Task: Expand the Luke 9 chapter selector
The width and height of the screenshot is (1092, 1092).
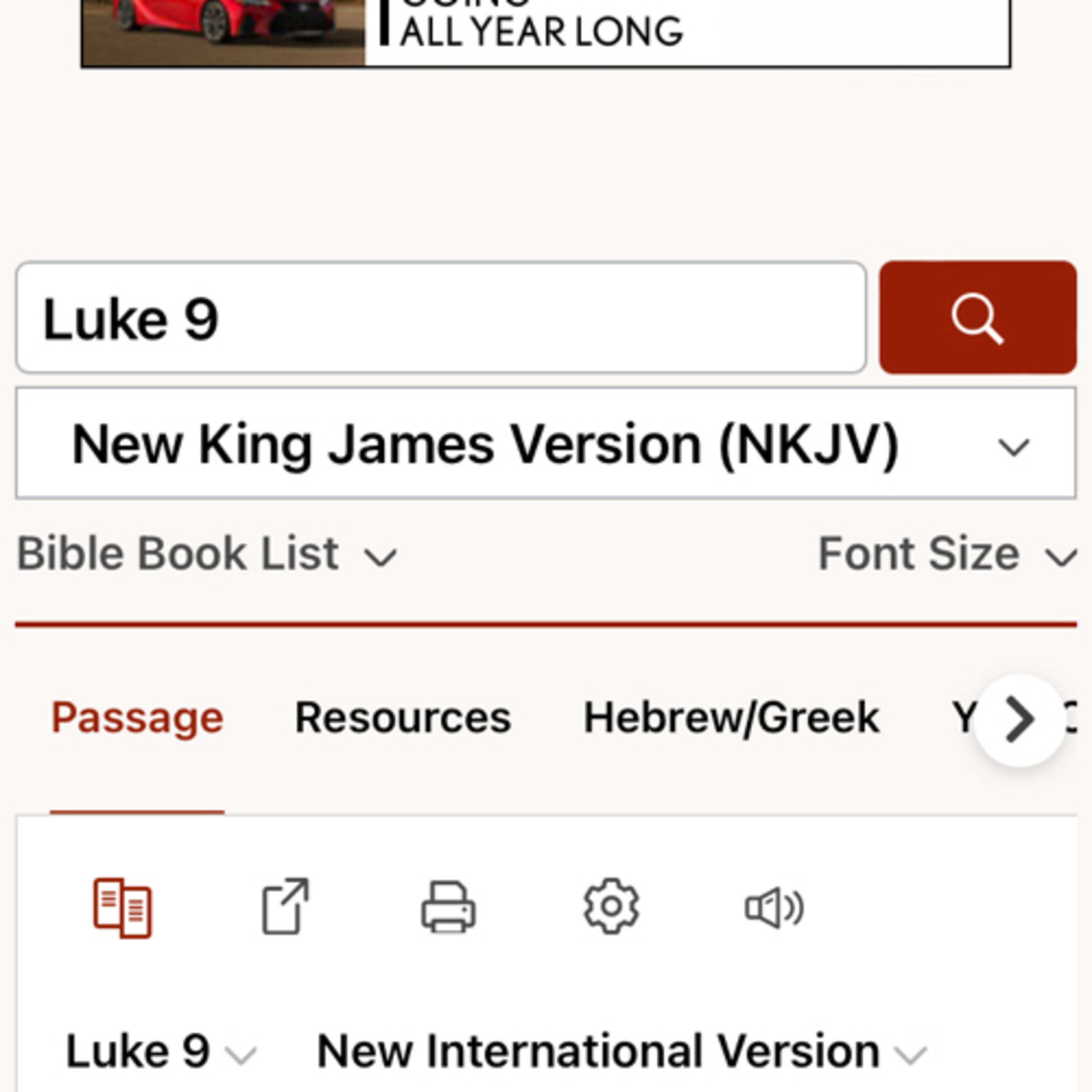Action: [161, 1051]
